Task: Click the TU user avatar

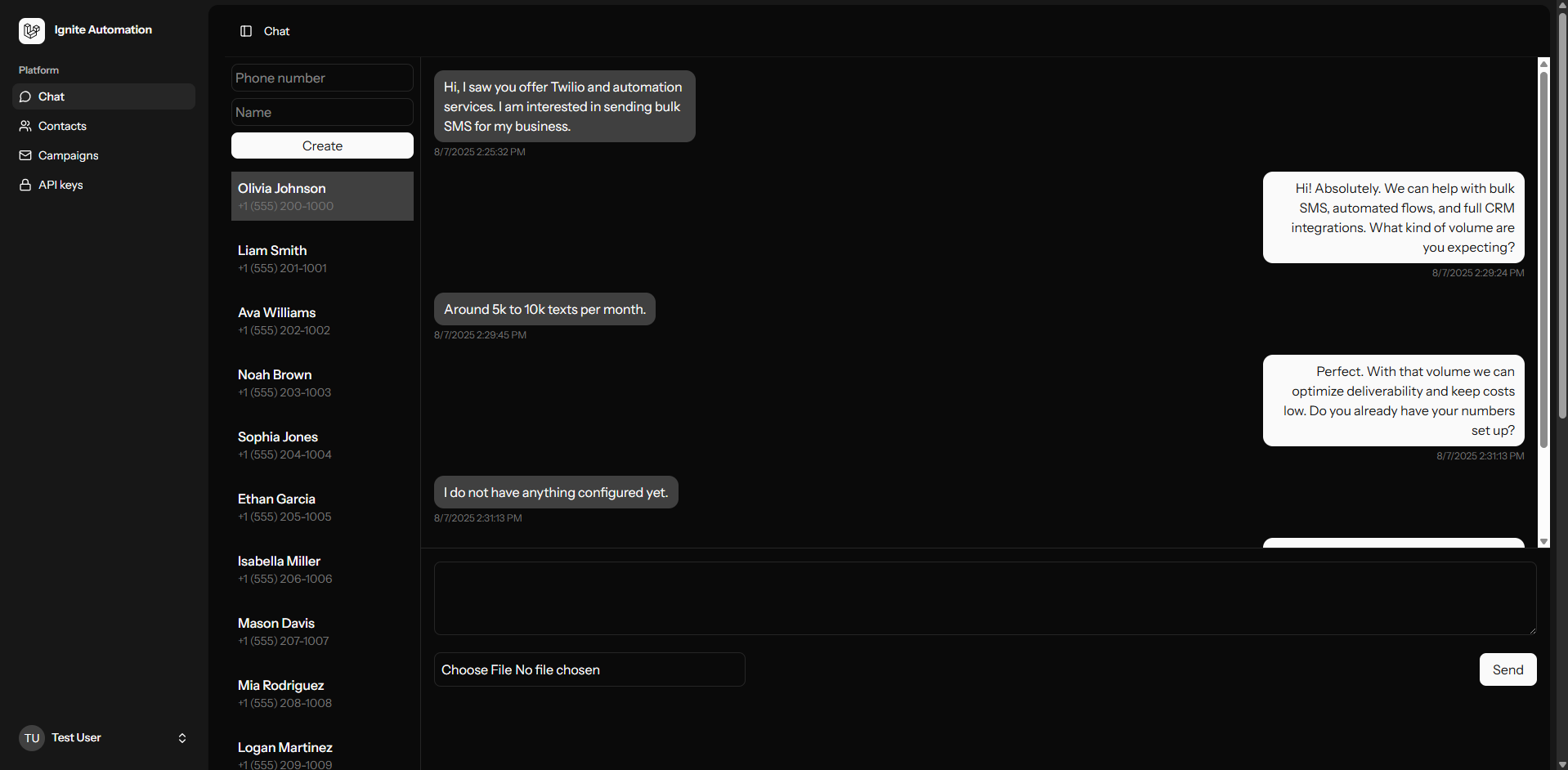Action: (x=32, y=737)
